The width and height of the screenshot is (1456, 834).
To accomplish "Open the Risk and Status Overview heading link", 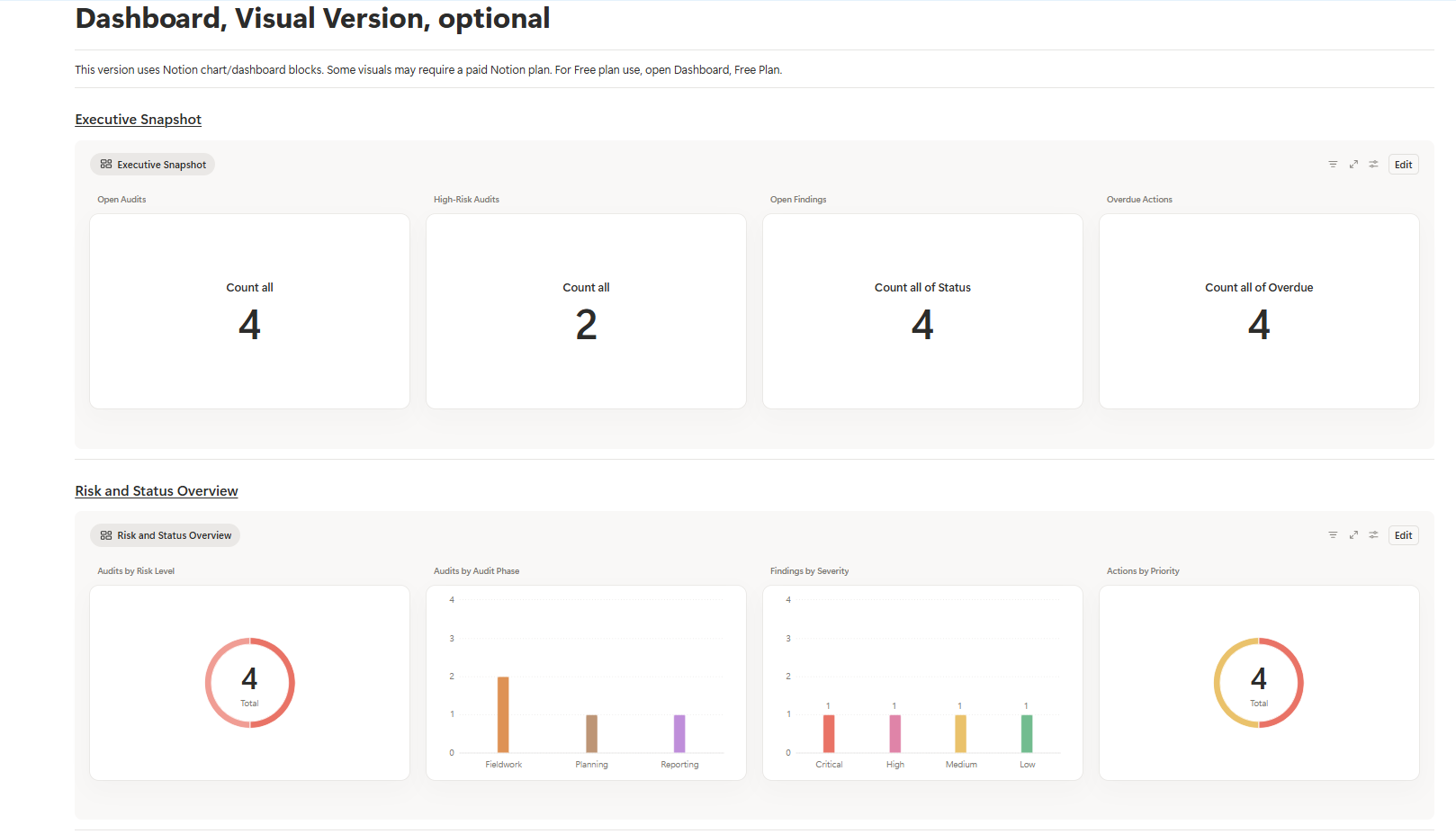I will [157, 491].
